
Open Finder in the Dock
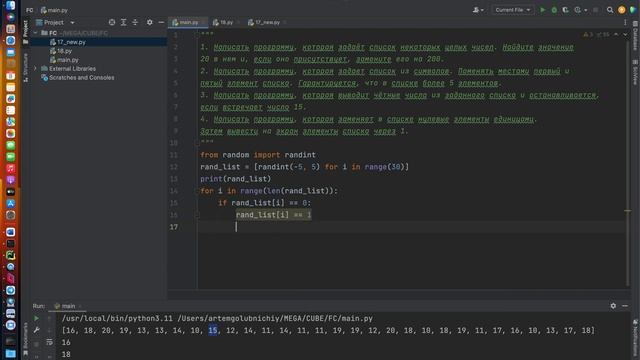tap(11, 5)
